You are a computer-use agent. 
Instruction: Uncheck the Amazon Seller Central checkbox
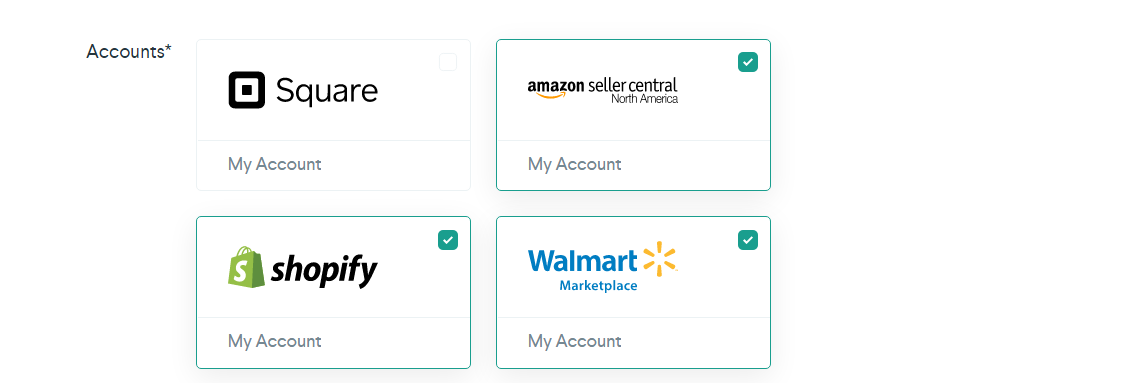coord(748,62)
